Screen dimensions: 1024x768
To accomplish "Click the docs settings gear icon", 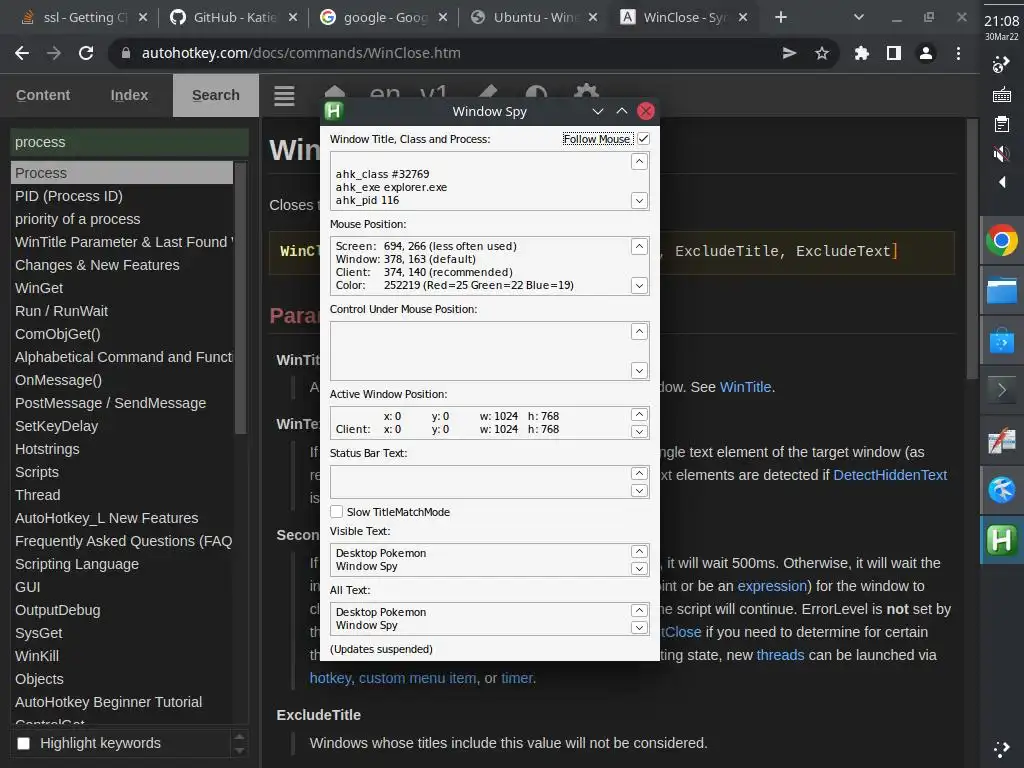I will [586, 93].
